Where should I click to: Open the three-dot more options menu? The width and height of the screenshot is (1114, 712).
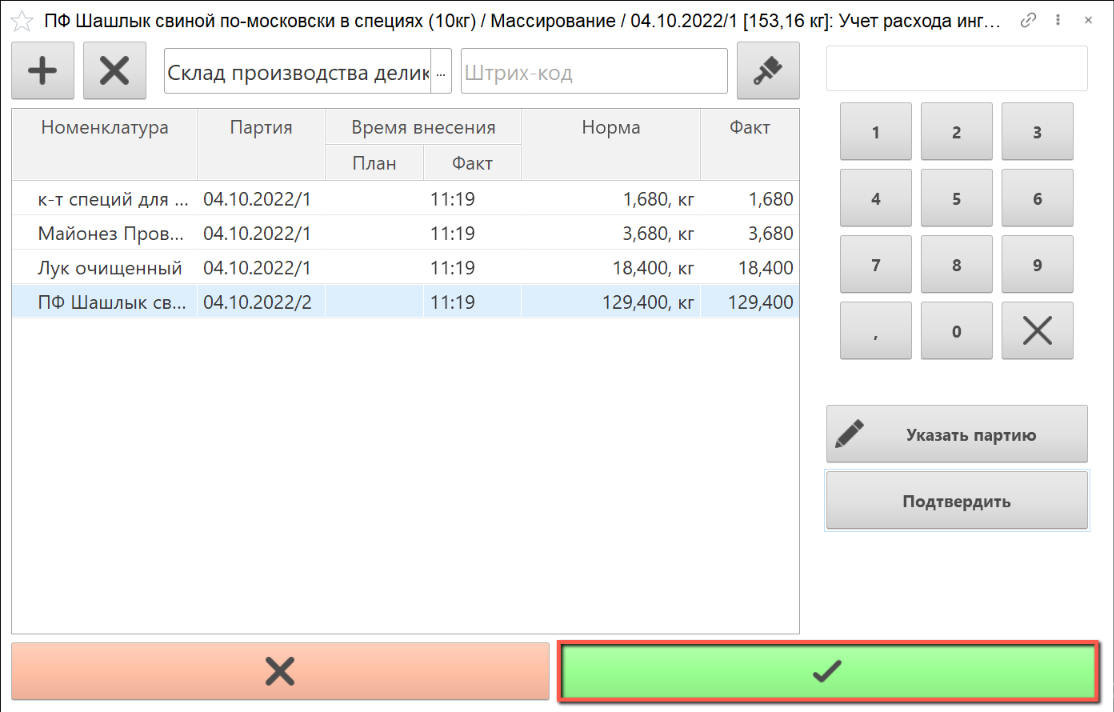(x=1058, y=20)
